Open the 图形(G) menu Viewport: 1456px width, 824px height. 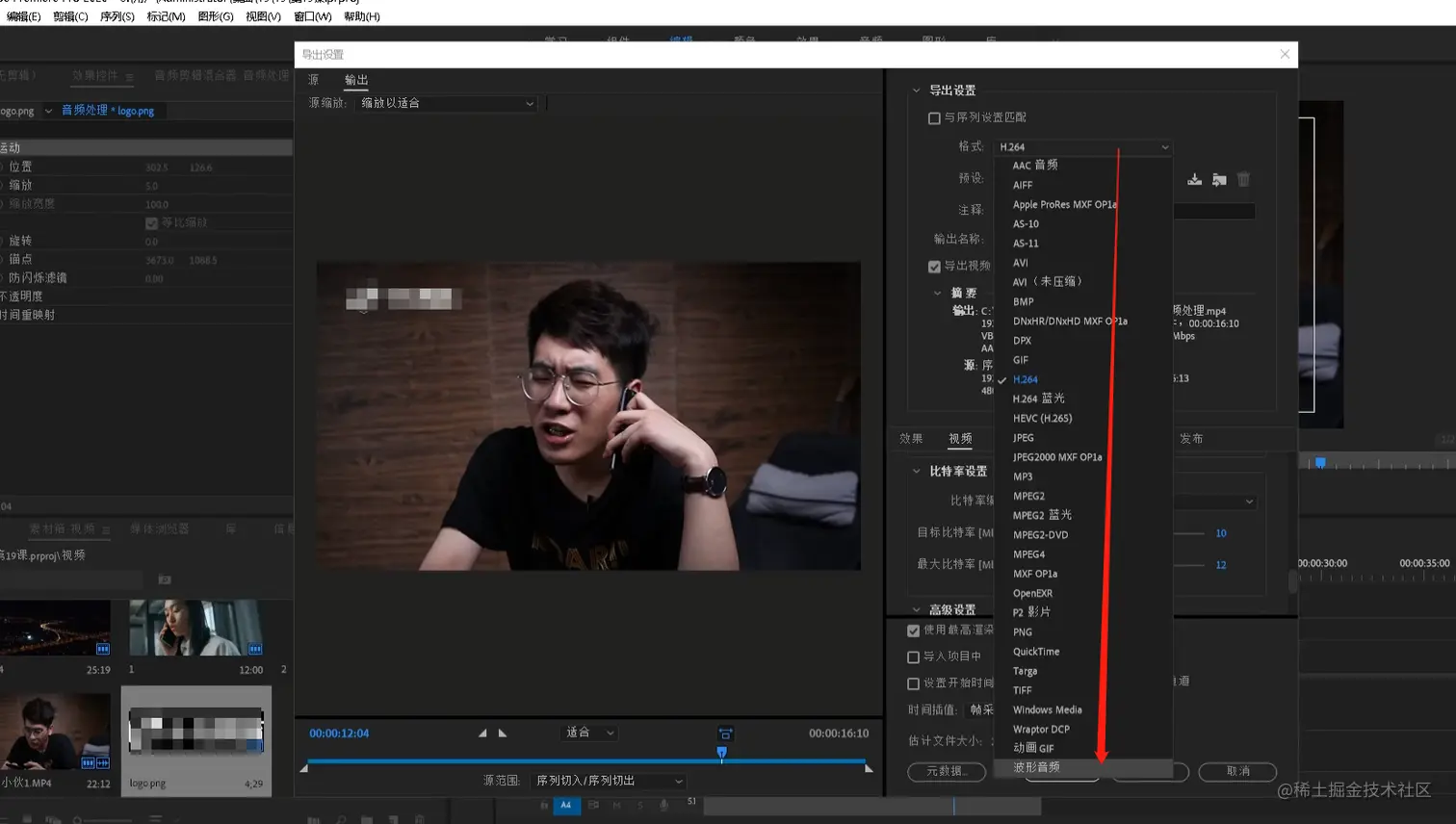(216, 16)
